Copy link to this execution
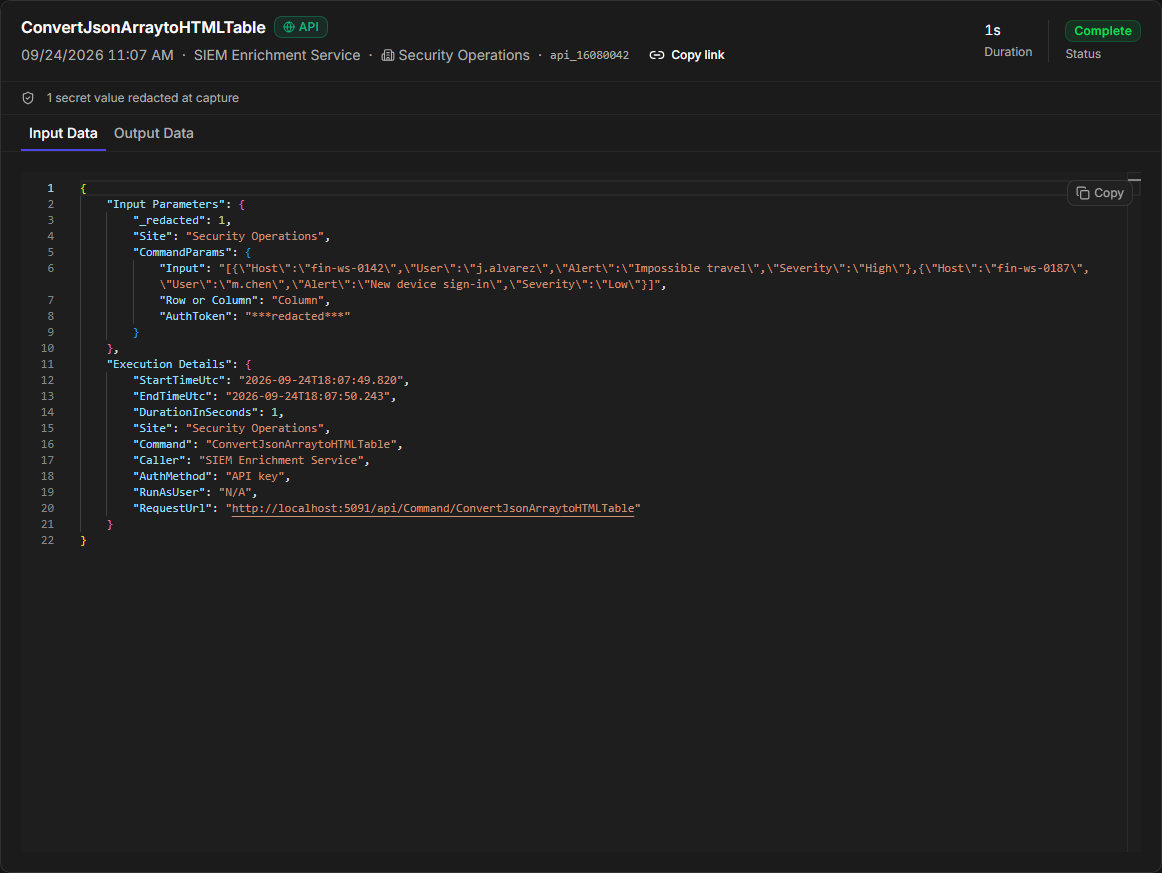This screenshot has height=873, width=1162. click(687, 55)
